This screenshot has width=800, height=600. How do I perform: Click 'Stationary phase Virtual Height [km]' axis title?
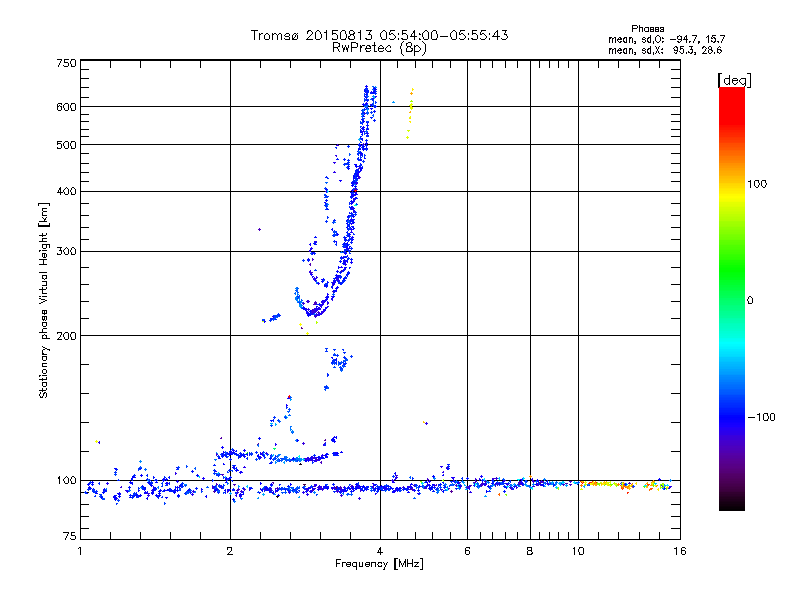(x=43, y=301)
